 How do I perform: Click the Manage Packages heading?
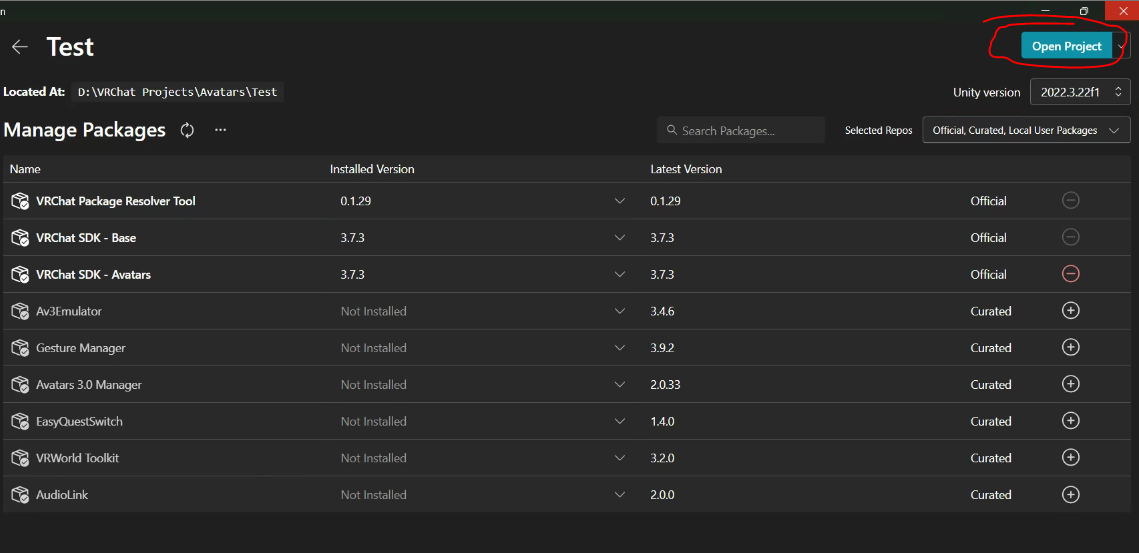pos(85,130)
